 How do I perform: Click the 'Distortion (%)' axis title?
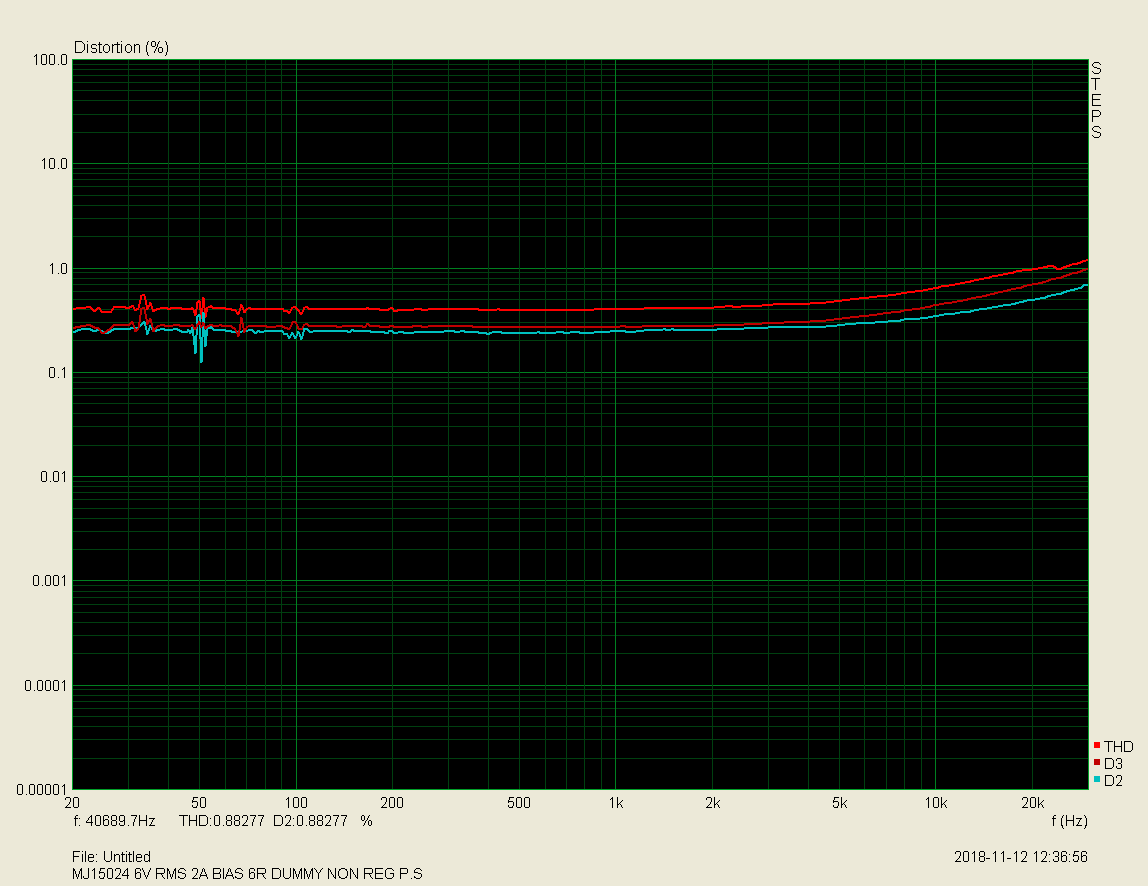point(122,48)
